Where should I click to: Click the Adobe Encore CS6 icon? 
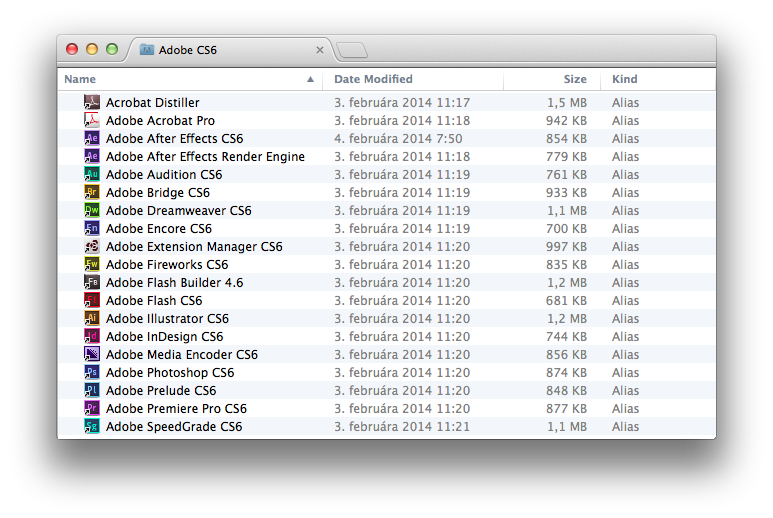pos(92,228)
